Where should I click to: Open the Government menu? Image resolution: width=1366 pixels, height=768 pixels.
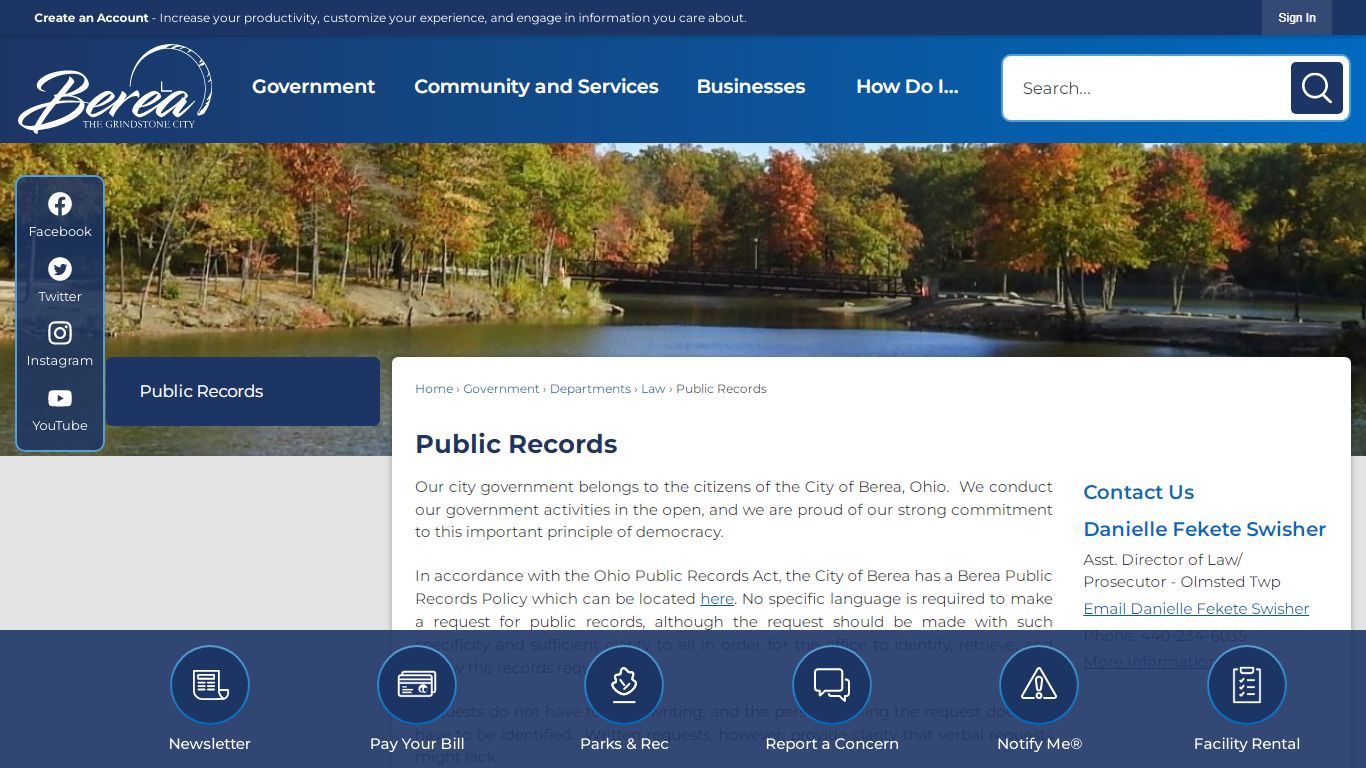pyautogui.click(x=313, y=87)
